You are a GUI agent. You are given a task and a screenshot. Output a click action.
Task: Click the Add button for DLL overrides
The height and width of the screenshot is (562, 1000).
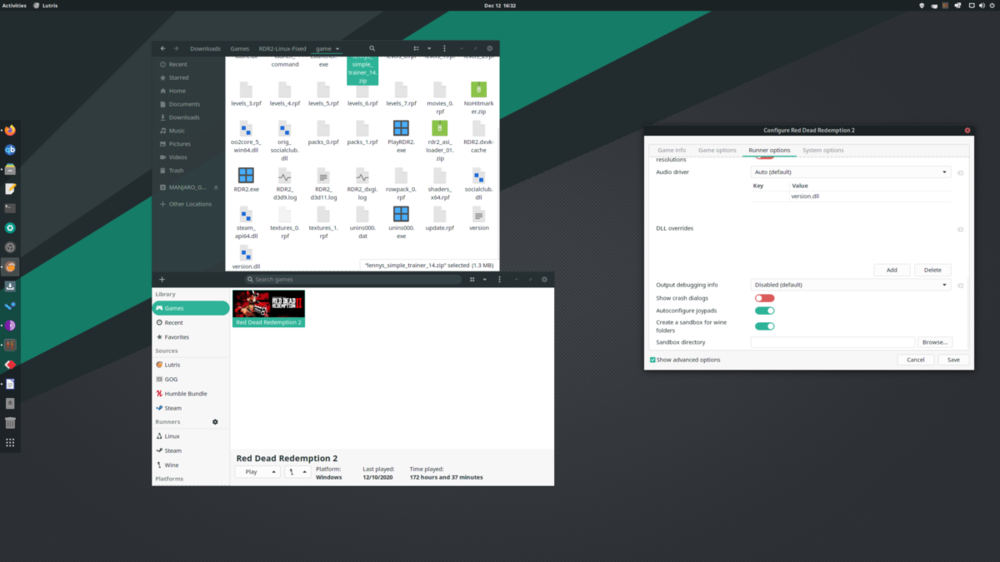tap(891, 270)
